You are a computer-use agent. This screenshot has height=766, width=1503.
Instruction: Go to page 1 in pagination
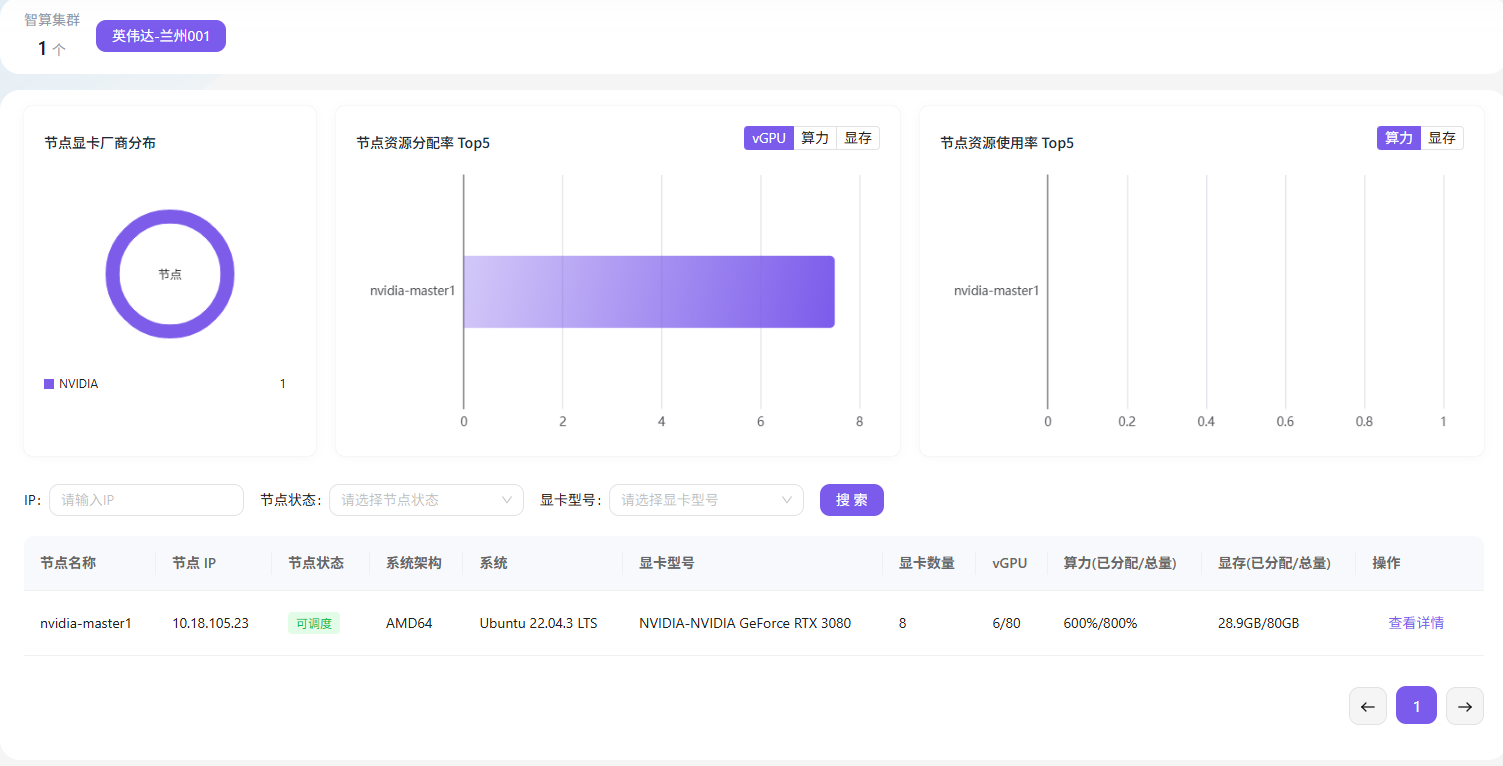click(x=1416, y=706)
